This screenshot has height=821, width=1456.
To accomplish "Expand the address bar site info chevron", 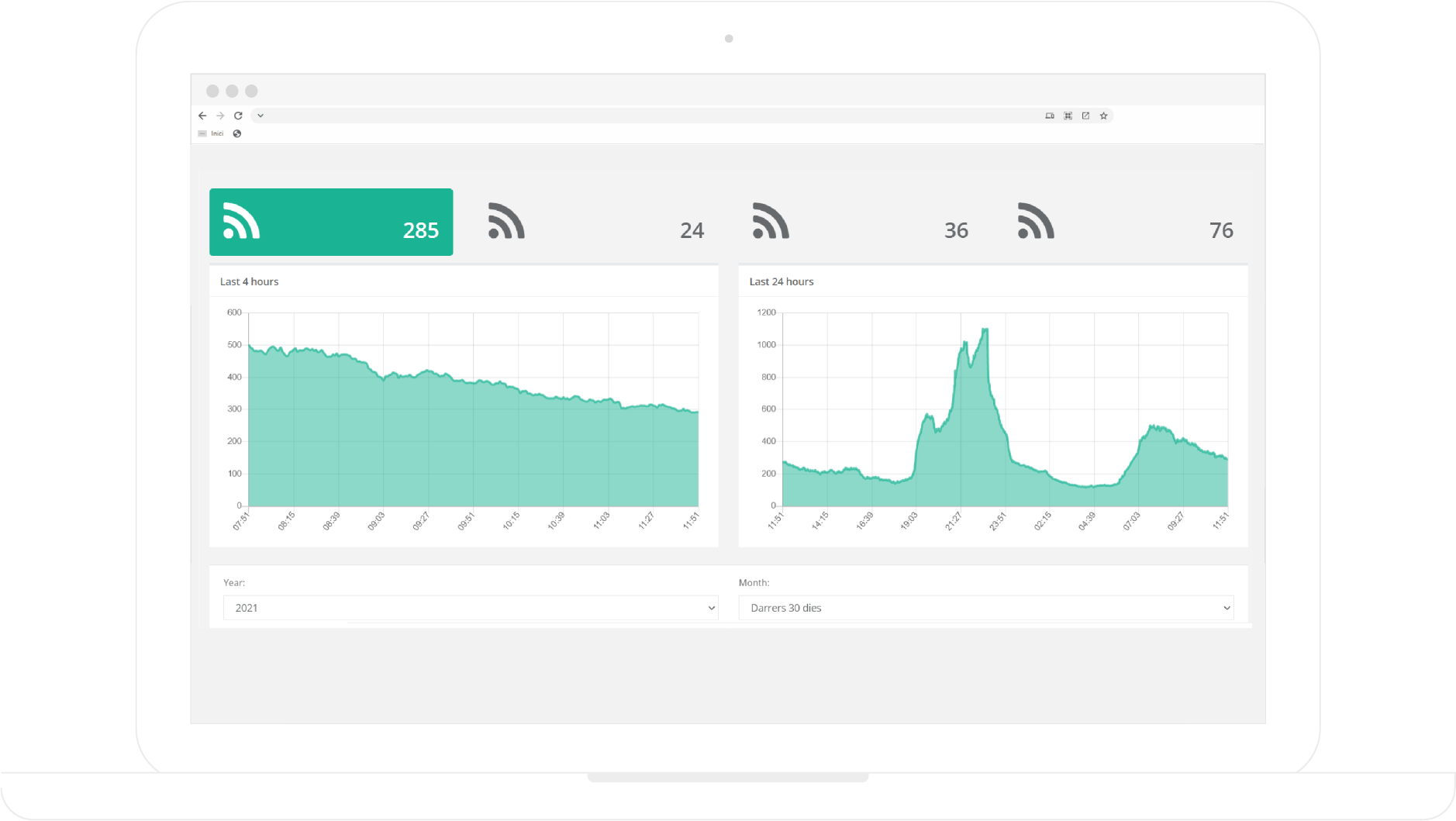I will pyautogui.click(x=260, y=116).
